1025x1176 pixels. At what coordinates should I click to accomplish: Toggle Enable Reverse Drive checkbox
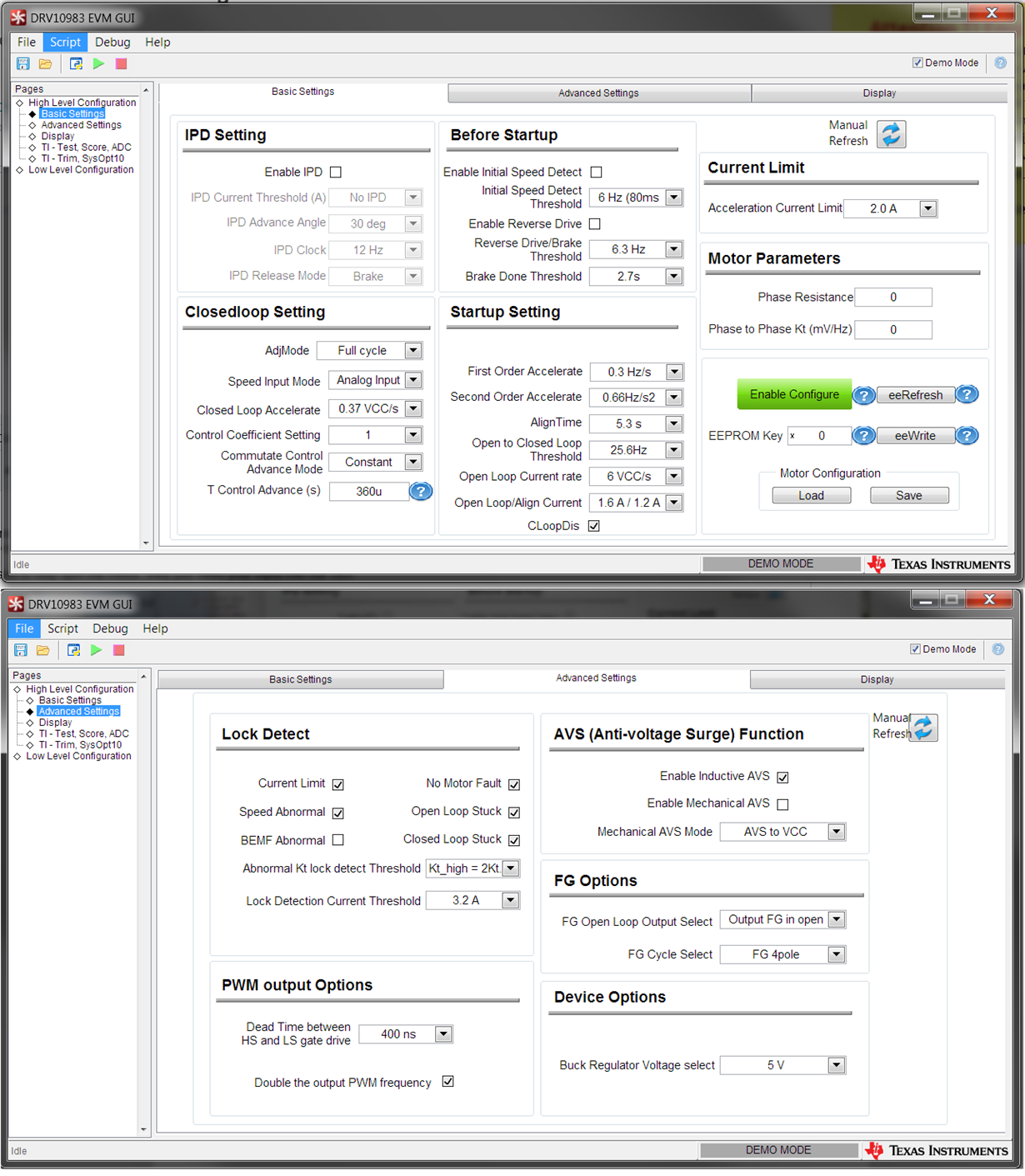(594, 224)
